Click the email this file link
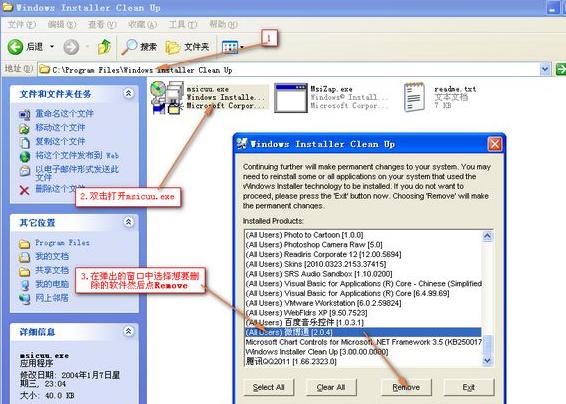Viewport: 566px width, 404px height. [x=77, y=173]
